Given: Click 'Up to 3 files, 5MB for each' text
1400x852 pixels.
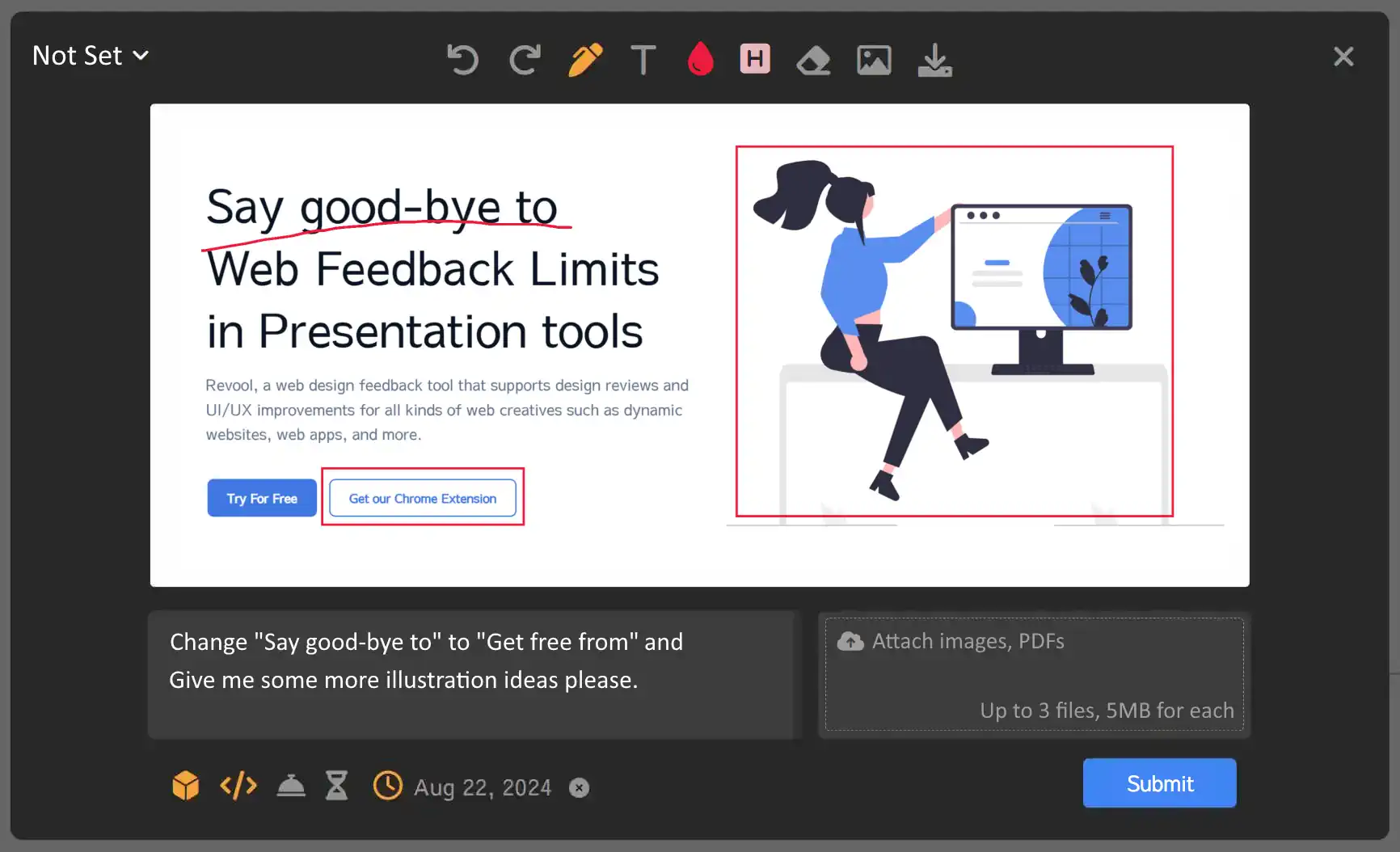Looking at the screenshot, I should pos(1107,711).
